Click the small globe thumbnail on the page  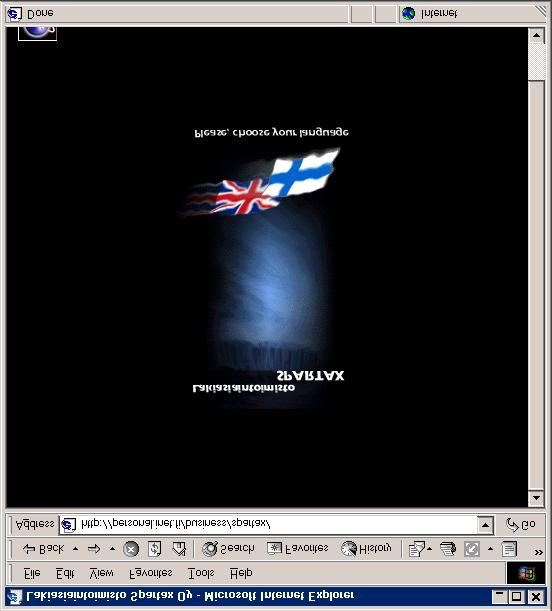coord(37,33)
